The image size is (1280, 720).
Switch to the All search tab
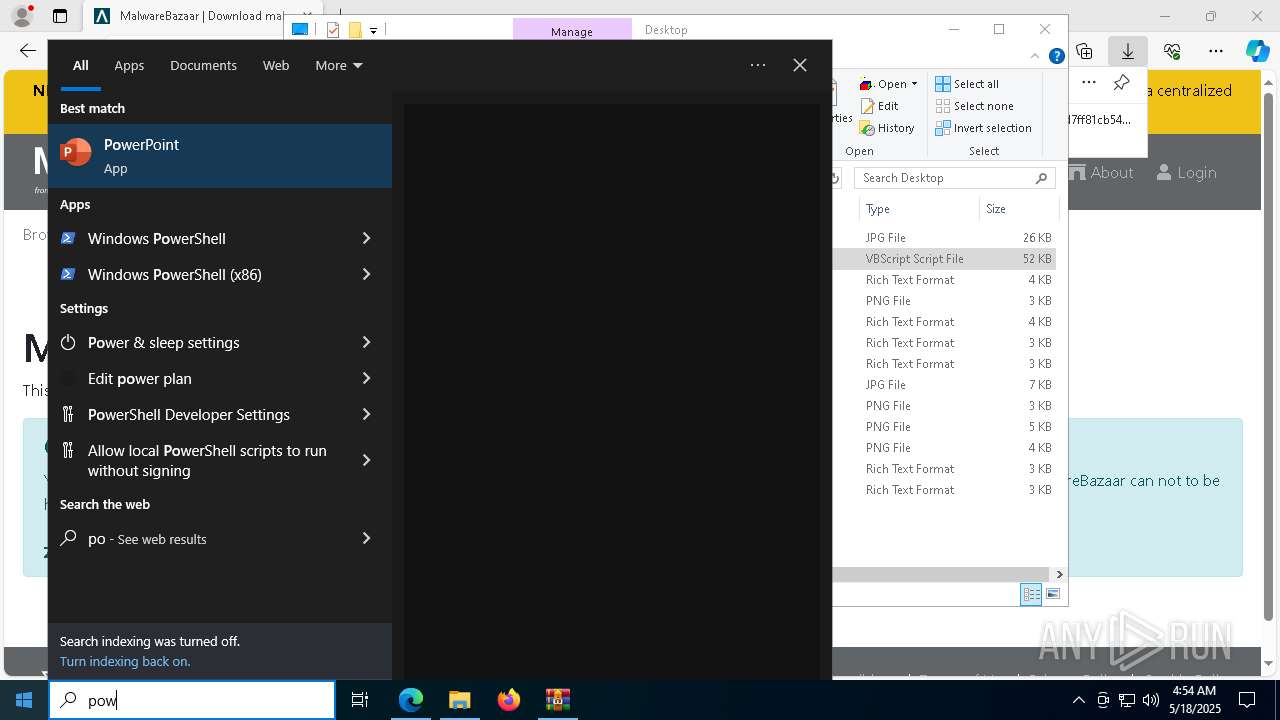point(81,65)
